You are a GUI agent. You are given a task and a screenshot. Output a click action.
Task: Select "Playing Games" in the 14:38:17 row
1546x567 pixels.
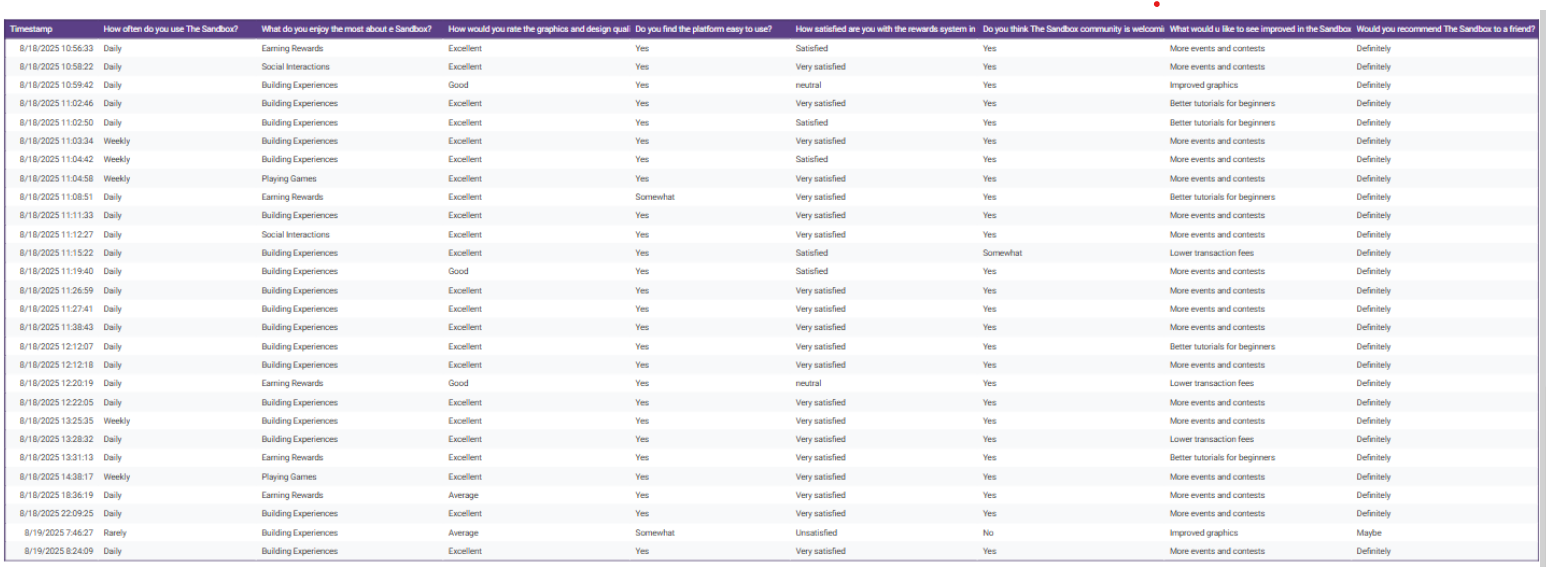click(x=289, y=477)
